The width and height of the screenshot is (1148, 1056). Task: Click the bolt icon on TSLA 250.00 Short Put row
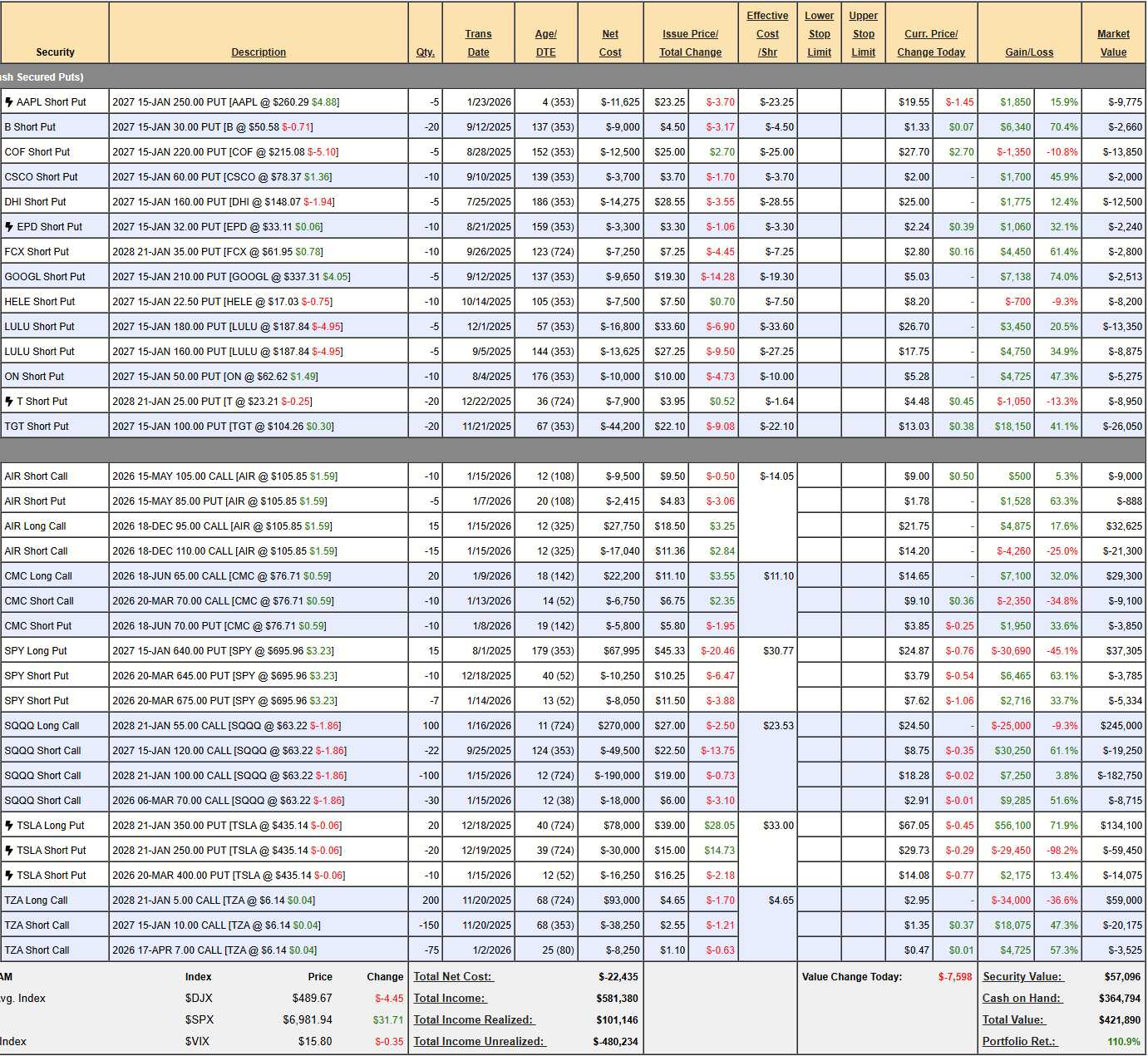coord(9,851)
